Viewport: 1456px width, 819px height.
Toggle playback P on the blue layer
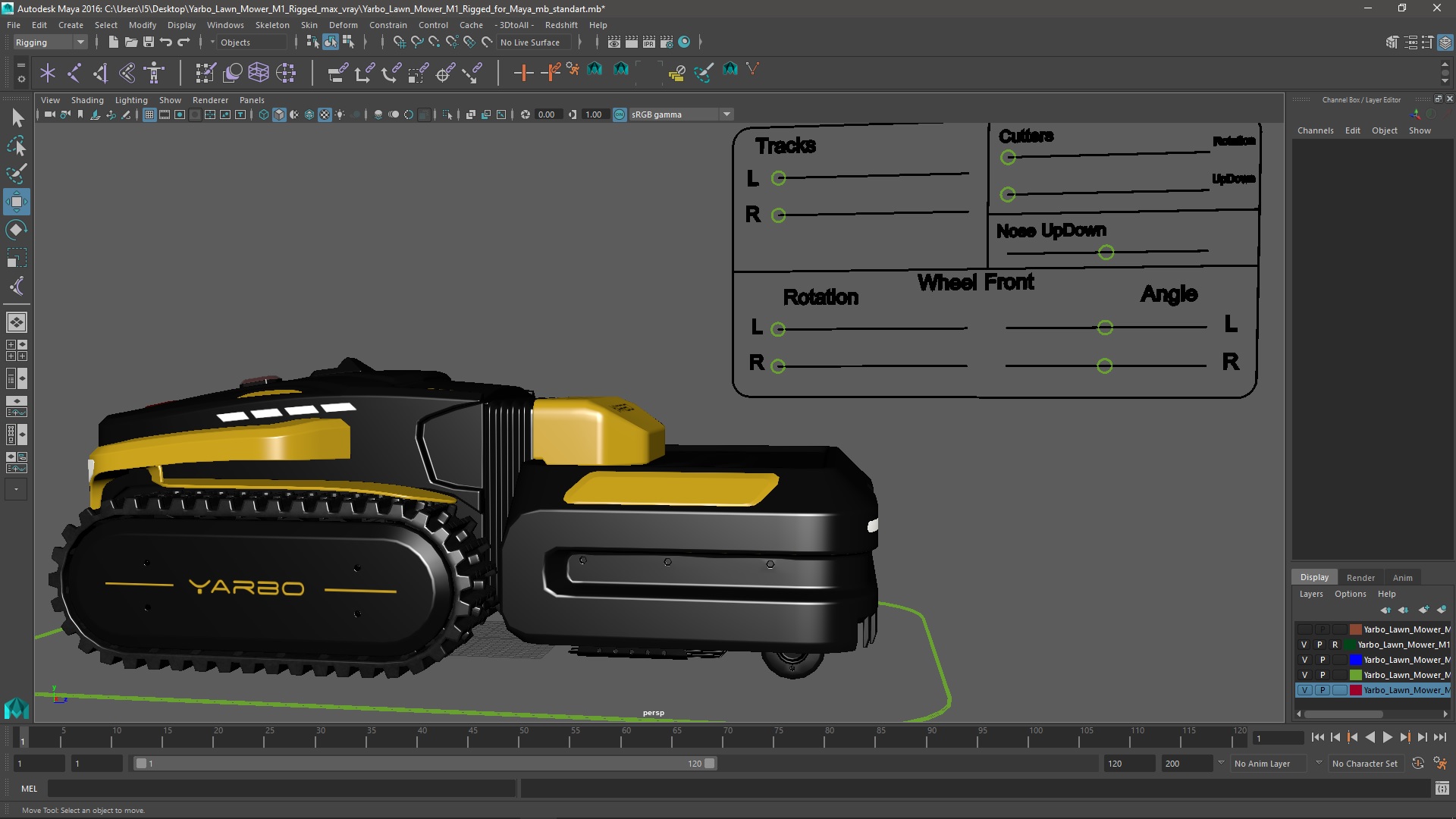coord(1323,660)
